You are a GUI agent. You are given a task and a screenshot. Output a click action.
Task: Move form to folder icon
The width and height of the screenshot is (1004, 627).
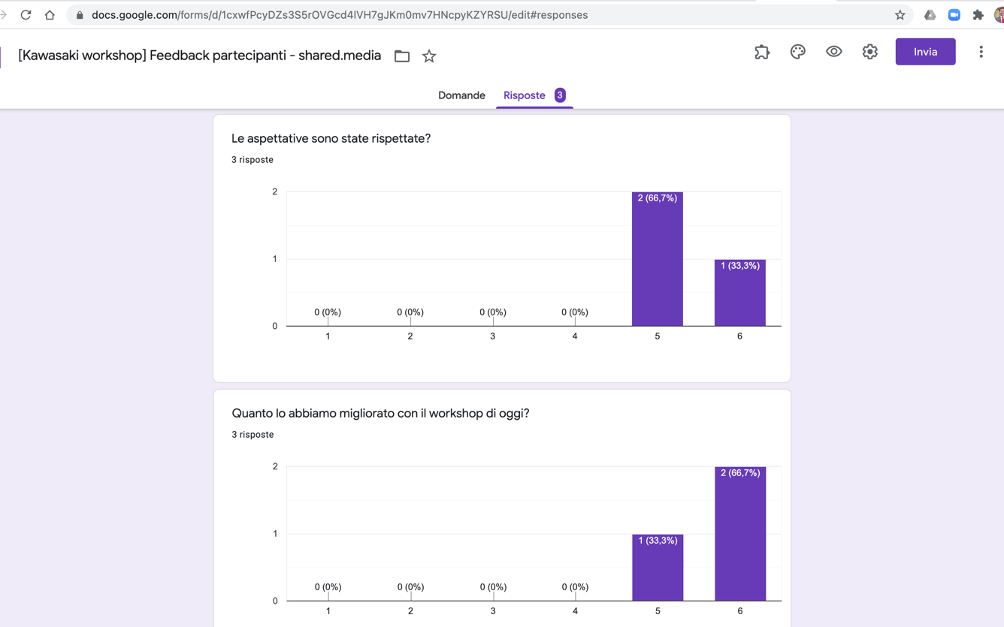(x=402, y=56)
